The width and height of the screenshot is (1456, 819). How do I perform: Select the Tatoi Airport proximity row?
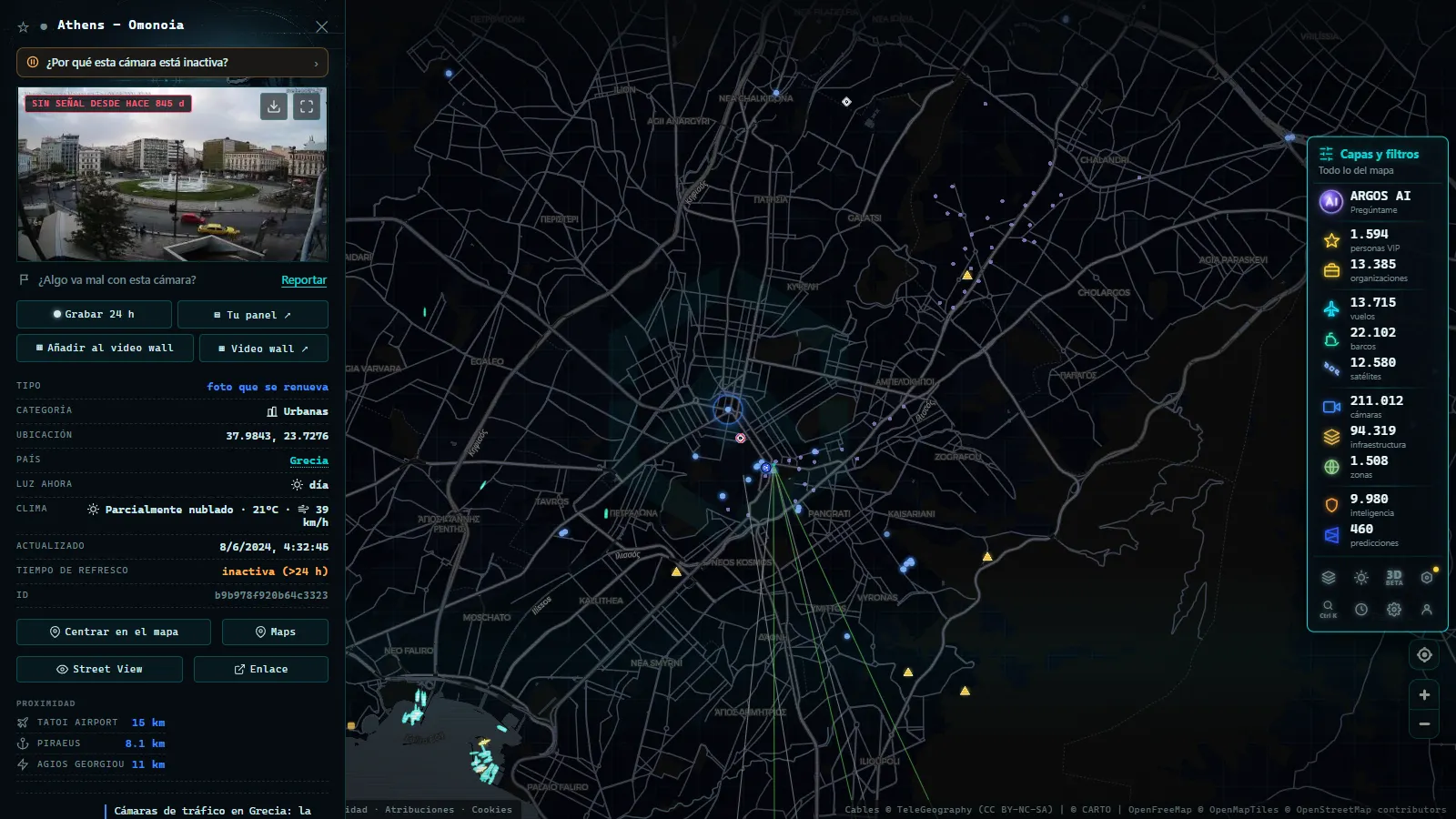click(x=91, y=723)
